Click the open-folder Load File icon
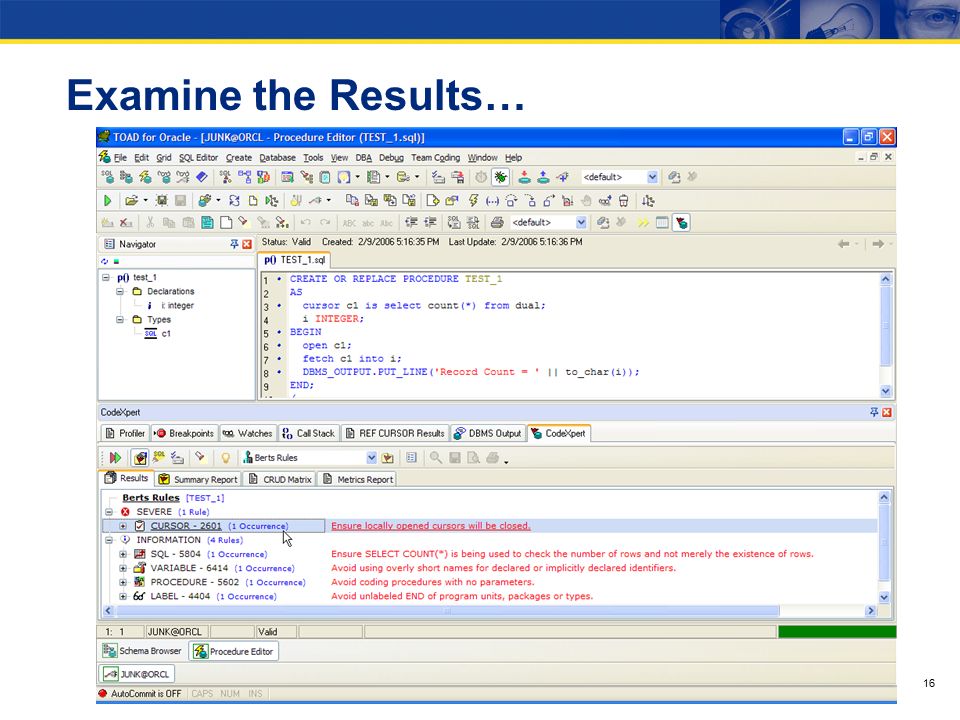The width and height of the screenshot is (960, 720). point(131,201)
